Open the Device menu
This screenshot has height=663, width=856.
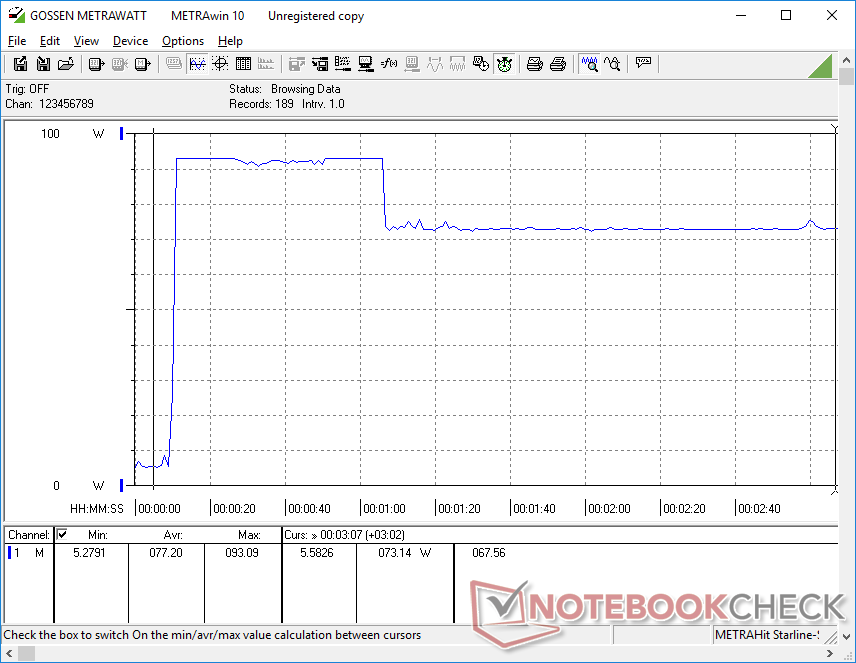[x=130, y=41]
